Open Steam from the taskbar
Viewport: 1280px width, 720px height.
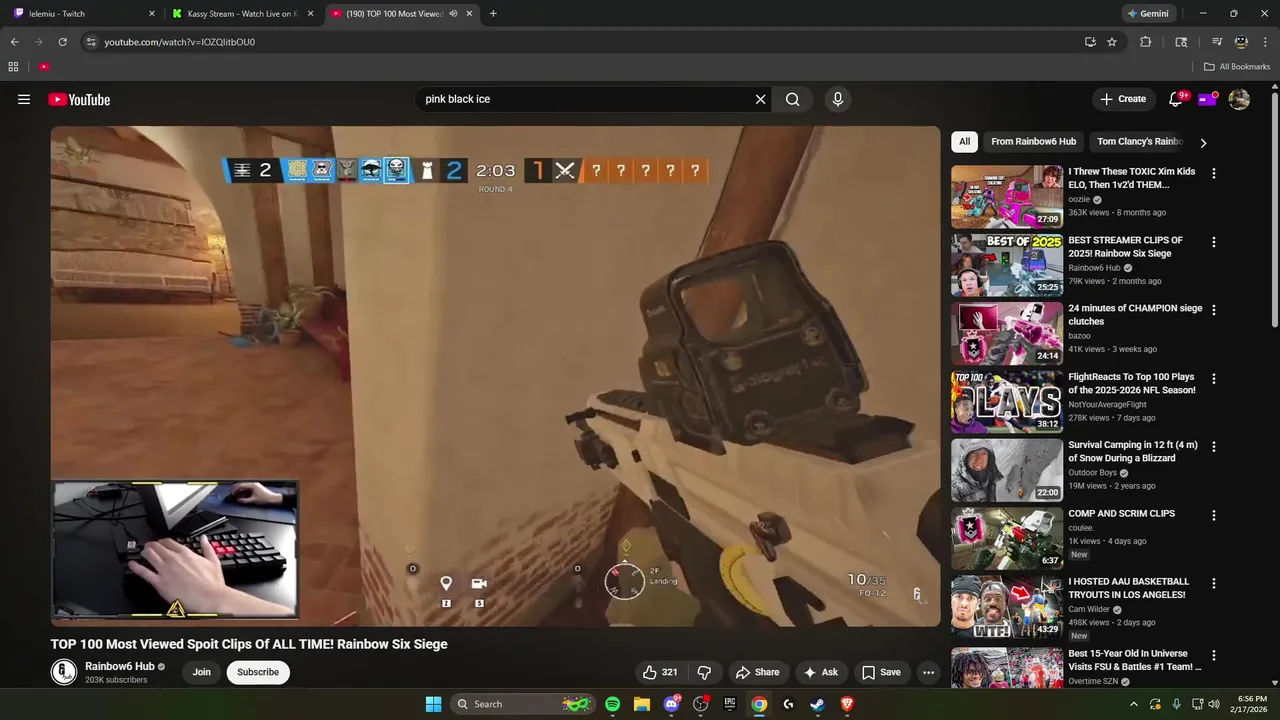coord(817,704)
